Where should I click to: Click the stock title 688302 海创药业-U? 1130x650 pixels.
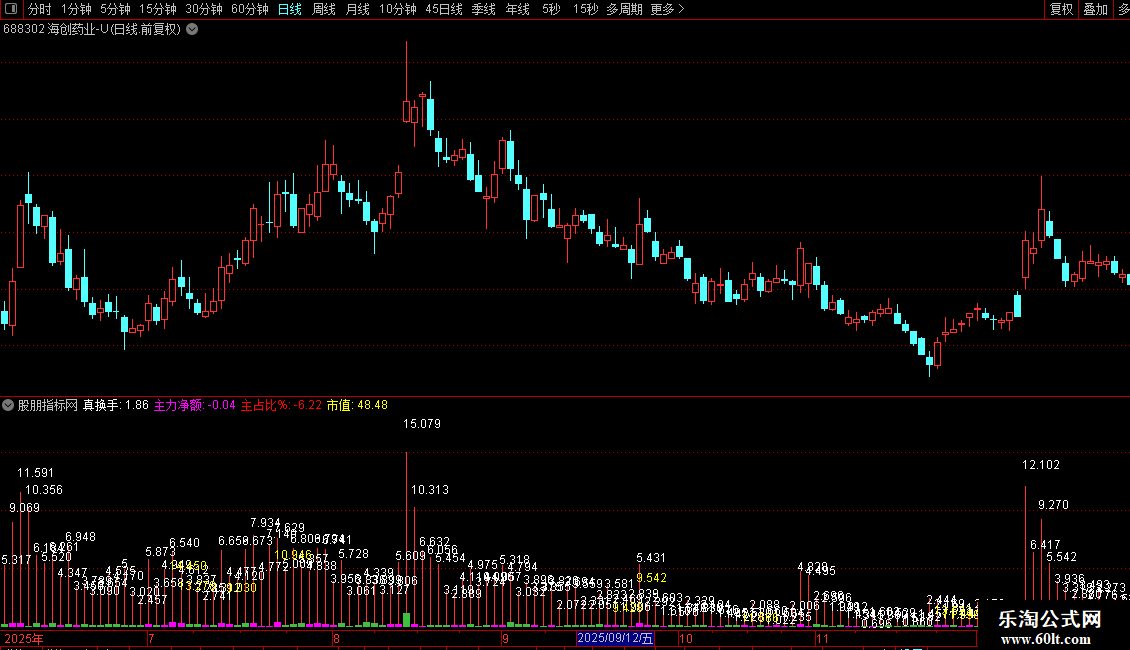tap(92, 30)
